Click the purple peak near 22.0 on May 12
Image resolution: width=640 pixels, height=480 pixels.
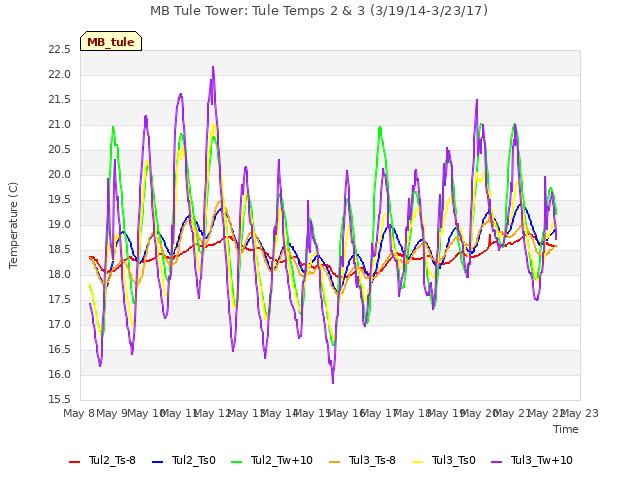pos(213,67)
